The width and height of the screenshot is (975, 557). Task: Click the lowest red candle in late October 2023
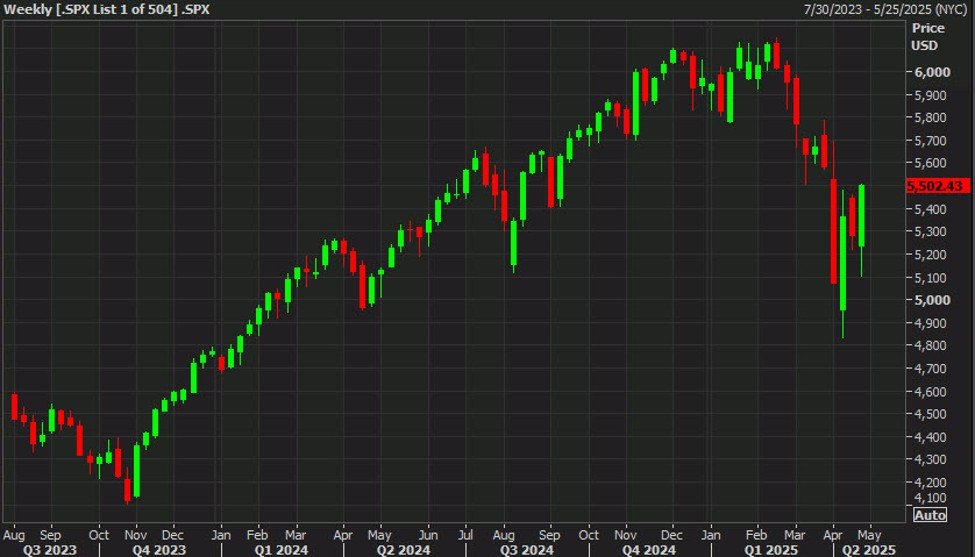[127, 488]
